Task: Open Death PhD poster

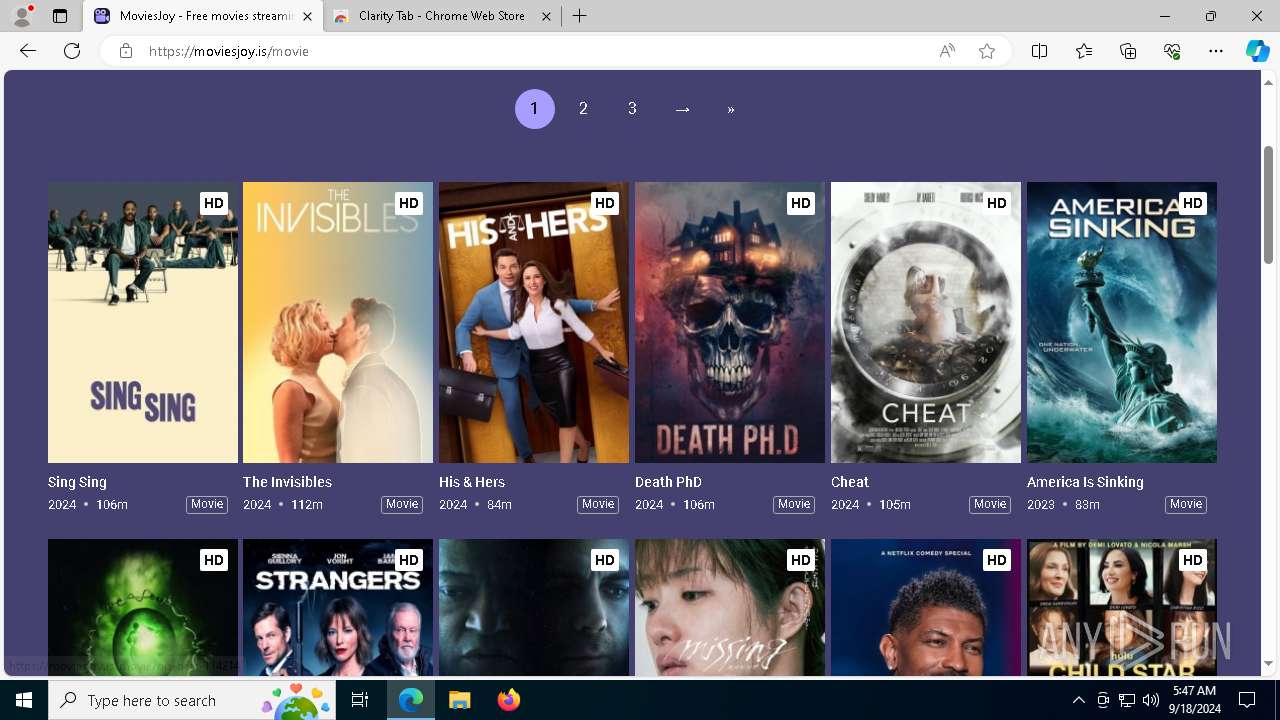Action: [730, 322]
